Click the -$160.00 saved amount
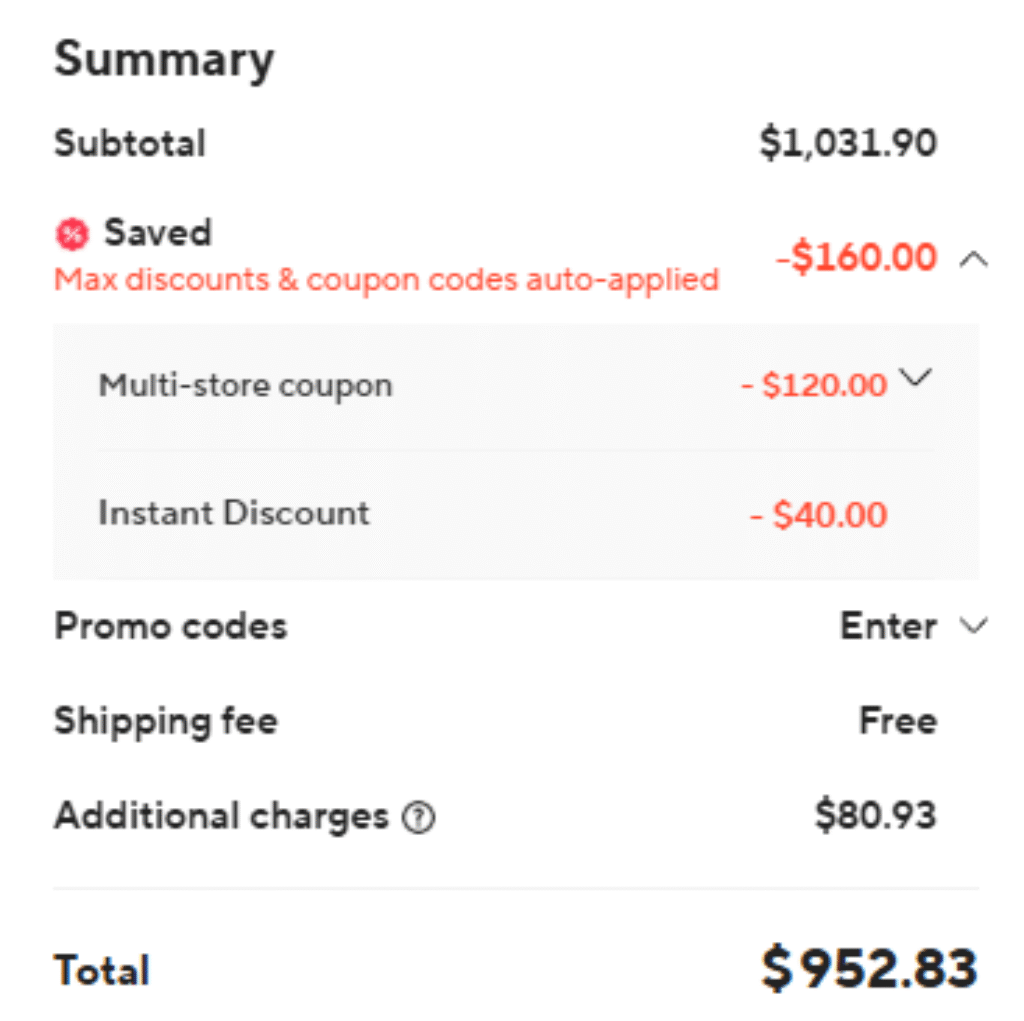1024x1021 pixels. click(857, 258)
